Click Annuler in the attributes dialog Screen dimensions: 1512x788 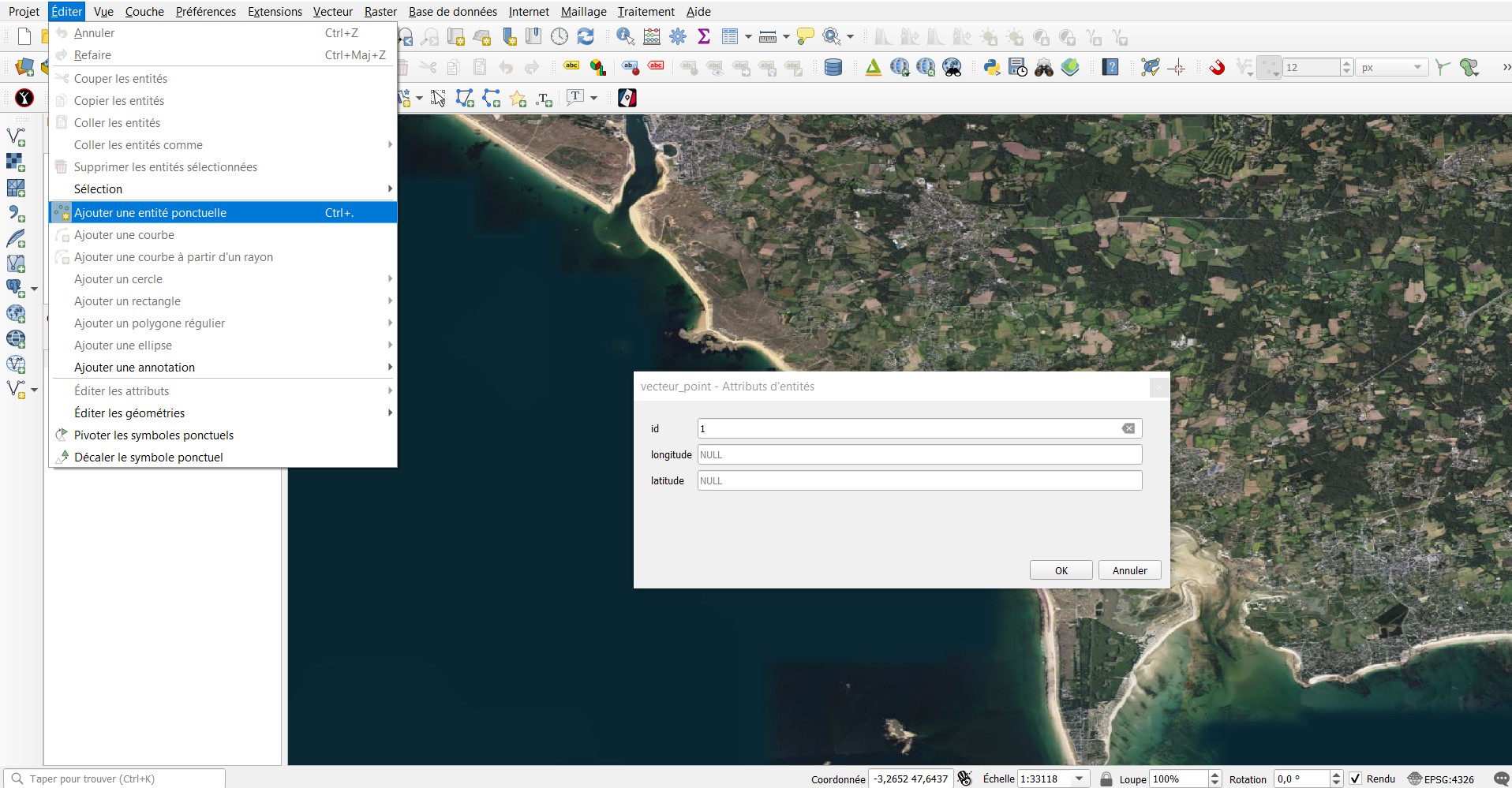1130,570
